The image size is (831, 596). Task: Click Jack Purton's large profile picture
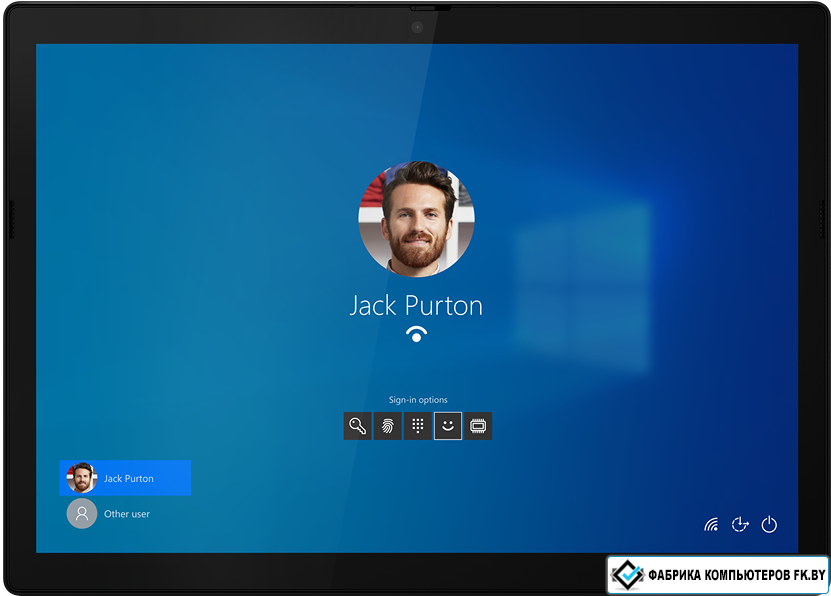tap(417, 218)
